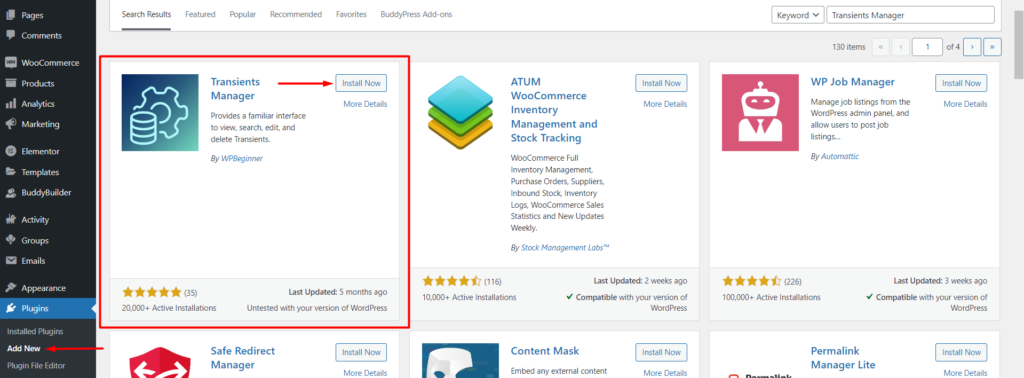
Task: Click ATUM plugin star rating
Action: pos(452,281)
